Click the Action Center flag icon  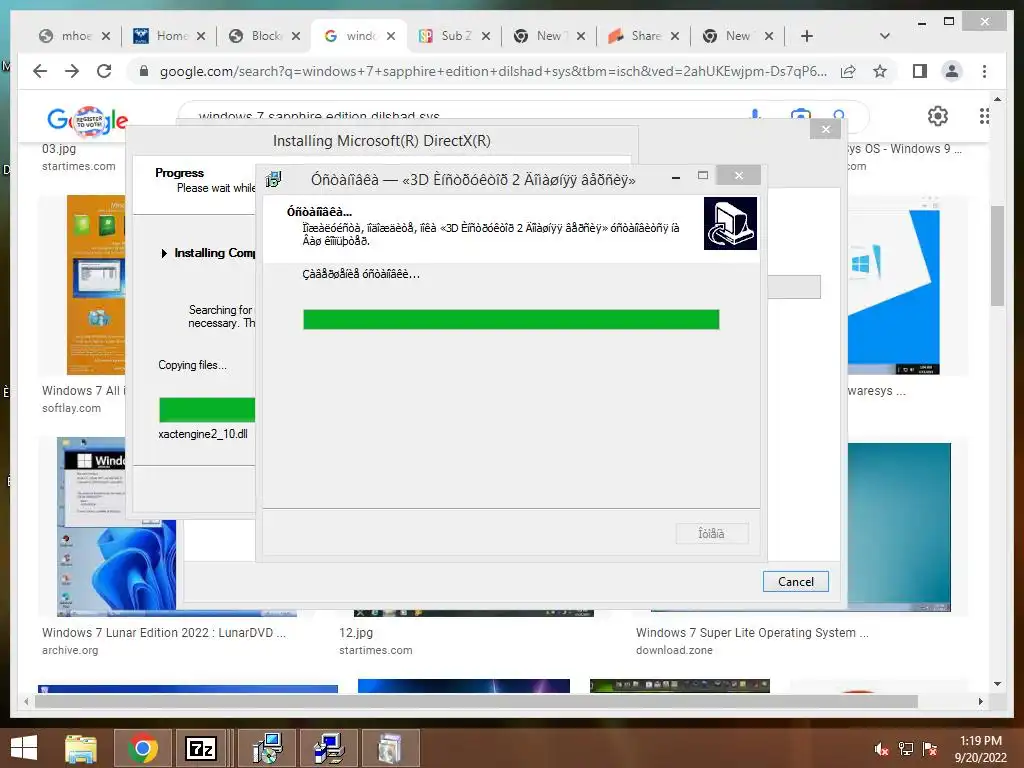click(930, 748)
